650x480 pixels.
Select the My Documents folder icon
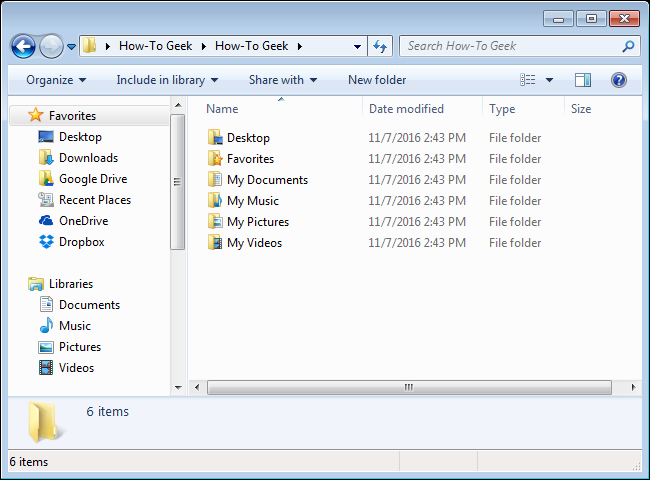pyautogui.click(x=215, y=179)
